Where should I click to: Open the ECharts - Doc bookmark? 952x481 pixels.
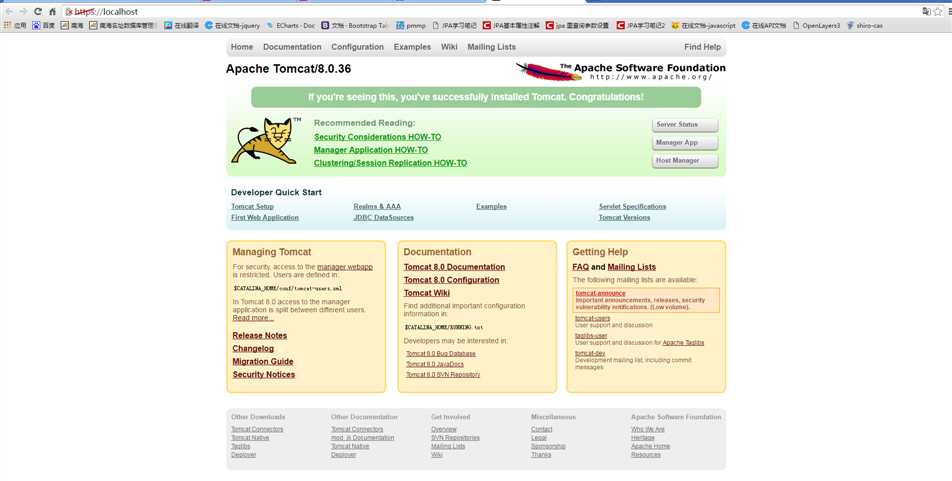coord(291,26)
